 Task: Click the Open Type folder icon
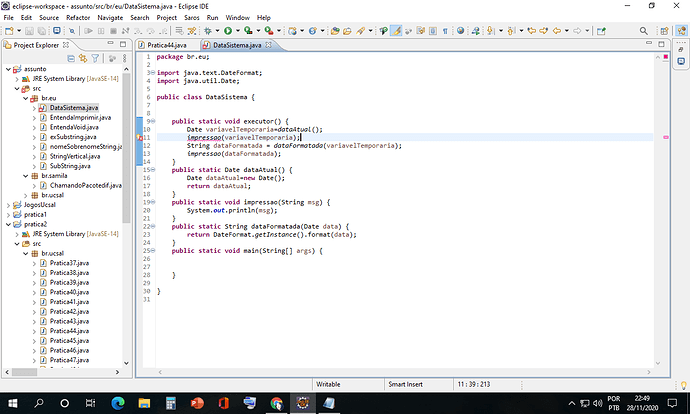click(335, 31)
